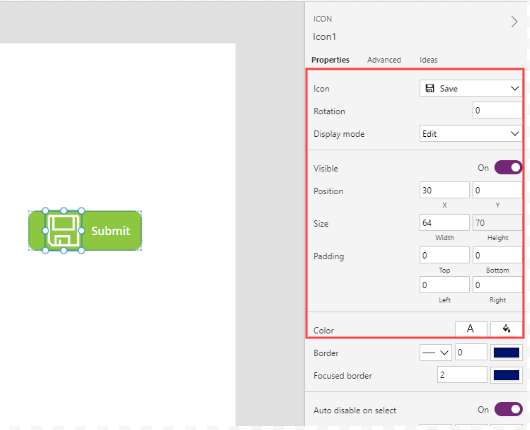The height and width of the screenshot is (430, 530).
Task: Click the Focused border color swatch
Action: [x=506, y=375]
